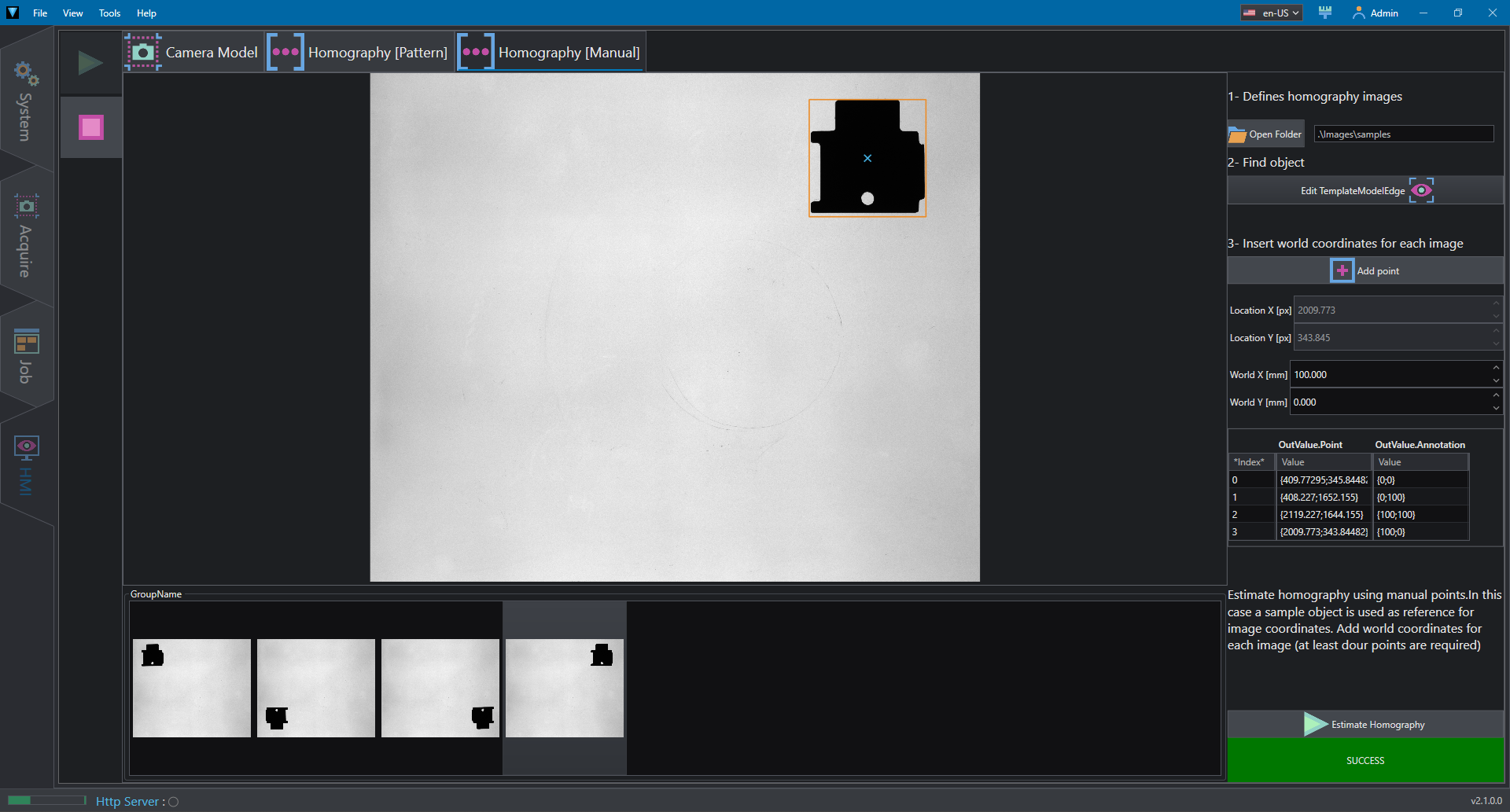Click the Estimate Homography button
This screenshot has width=1510, height=812.
pos(1365,724)
